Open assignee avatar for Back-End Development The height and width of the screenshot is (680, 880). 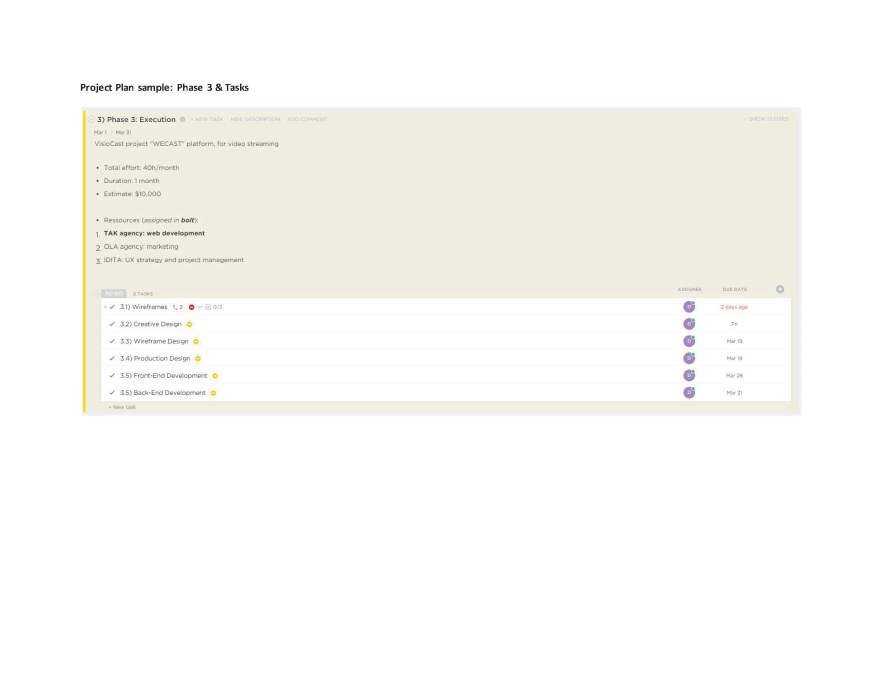point(689,393)
